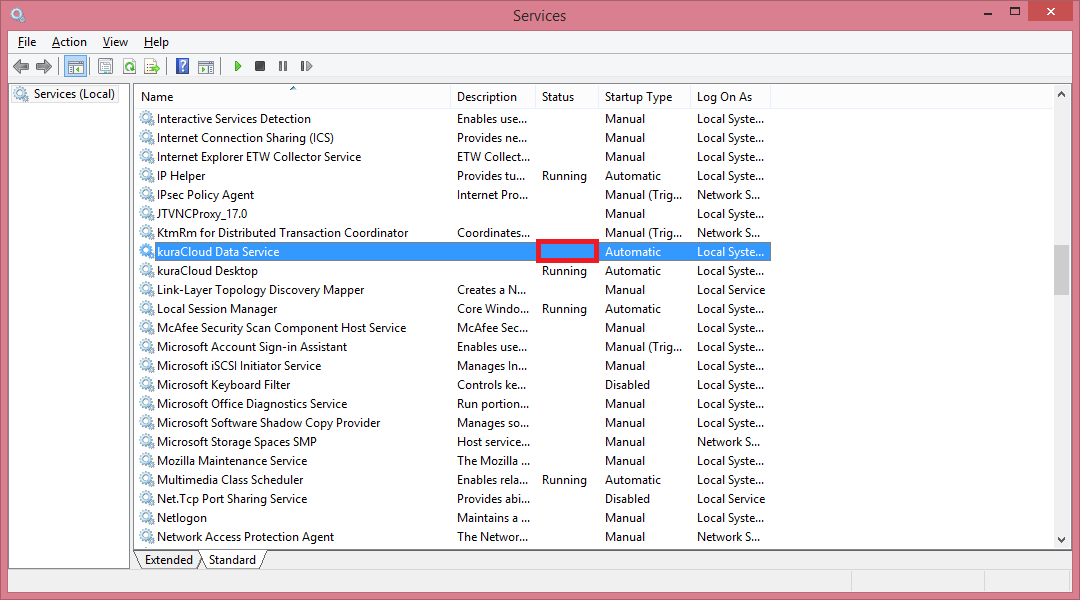1080x600 pixels.
Task: Restart the service using restart icon
Action: click(306, 66)
